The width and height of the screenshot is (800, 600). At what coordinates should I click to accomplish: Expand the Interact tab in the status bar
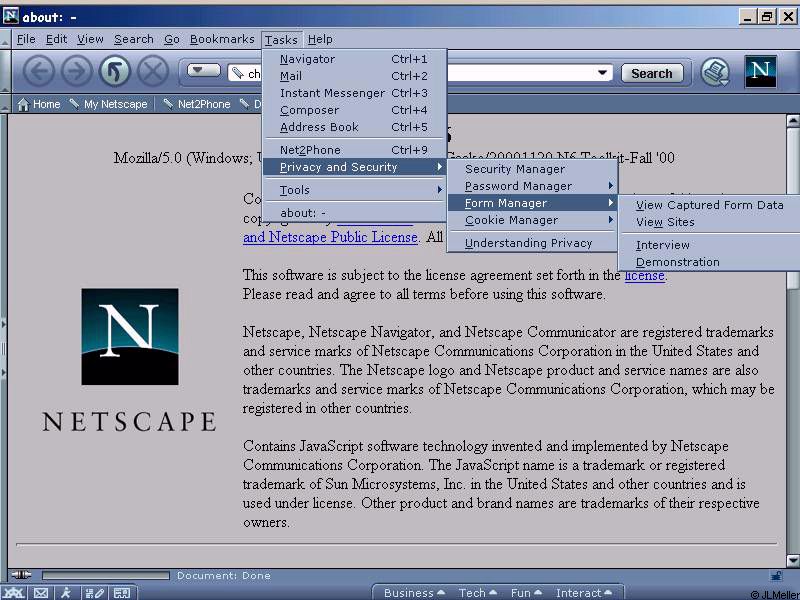click(583, 593)
